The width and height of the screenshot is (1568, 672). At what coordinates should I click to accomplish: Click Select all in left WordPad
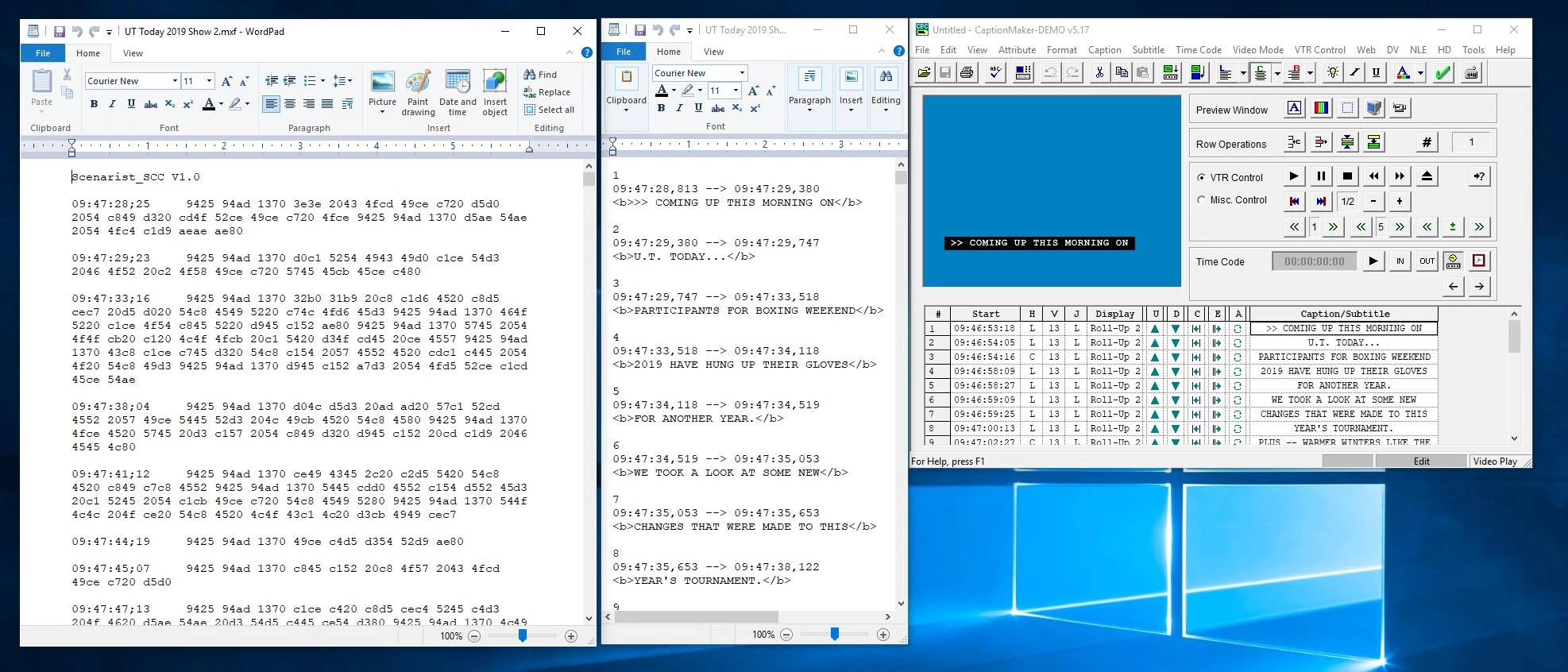[x=549, y=110]
